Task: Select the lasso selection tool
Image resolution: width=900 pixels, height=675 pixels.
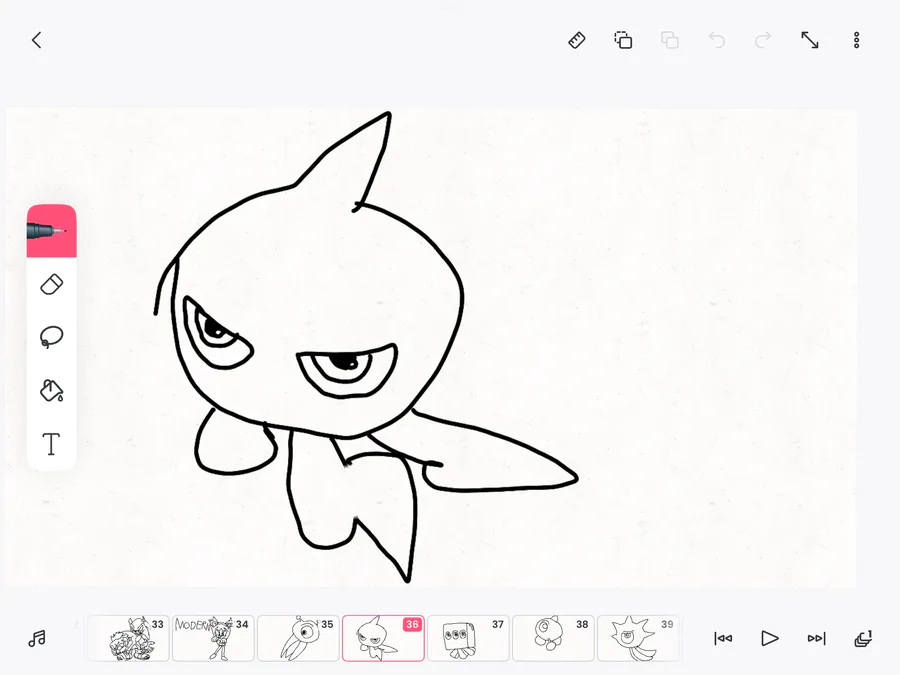Action: [52, 337]
